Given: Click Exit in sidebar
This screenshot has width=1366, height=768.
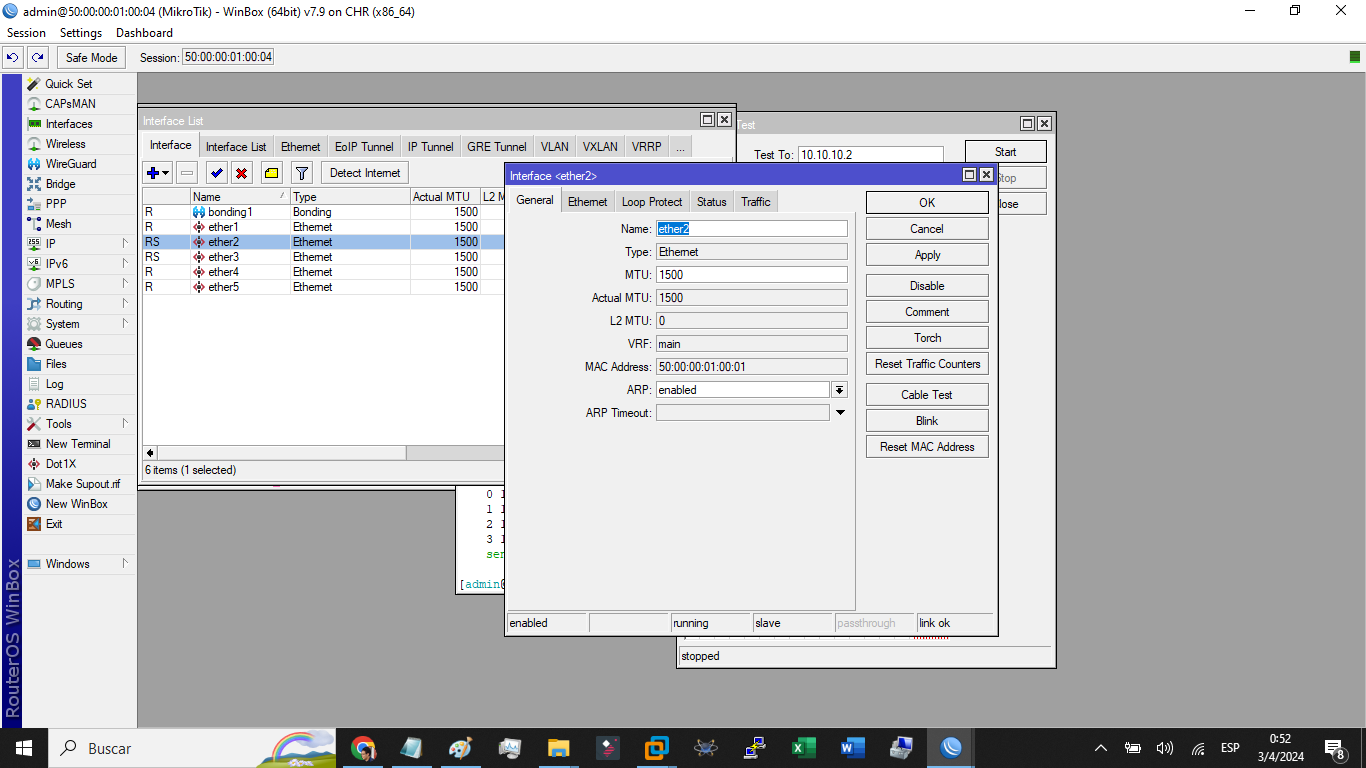Looking at the screenshot, I should click(x=54, y=524).
